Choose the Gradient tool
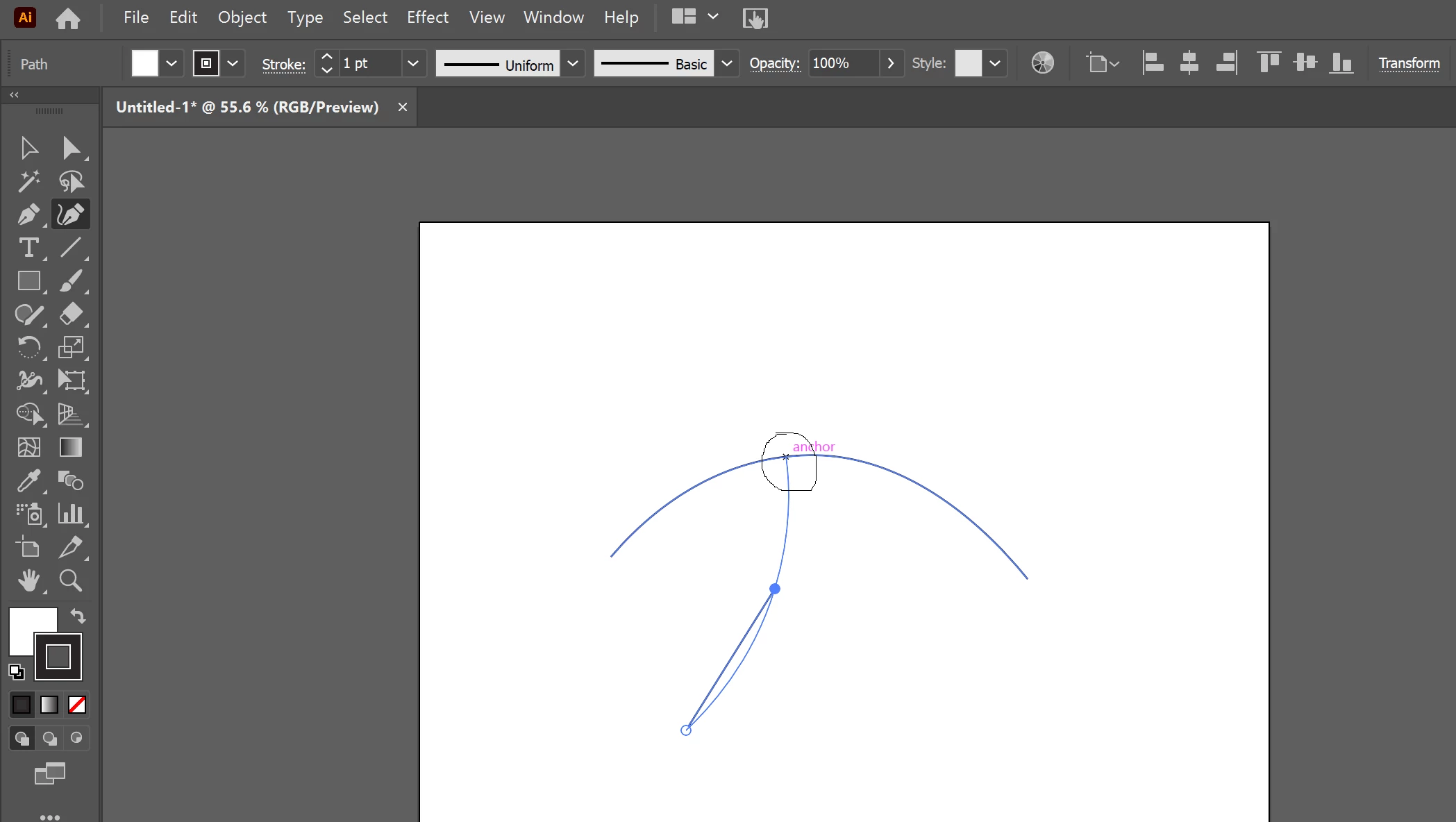The height and width of the screenshot is (822, 1456). 70,447
